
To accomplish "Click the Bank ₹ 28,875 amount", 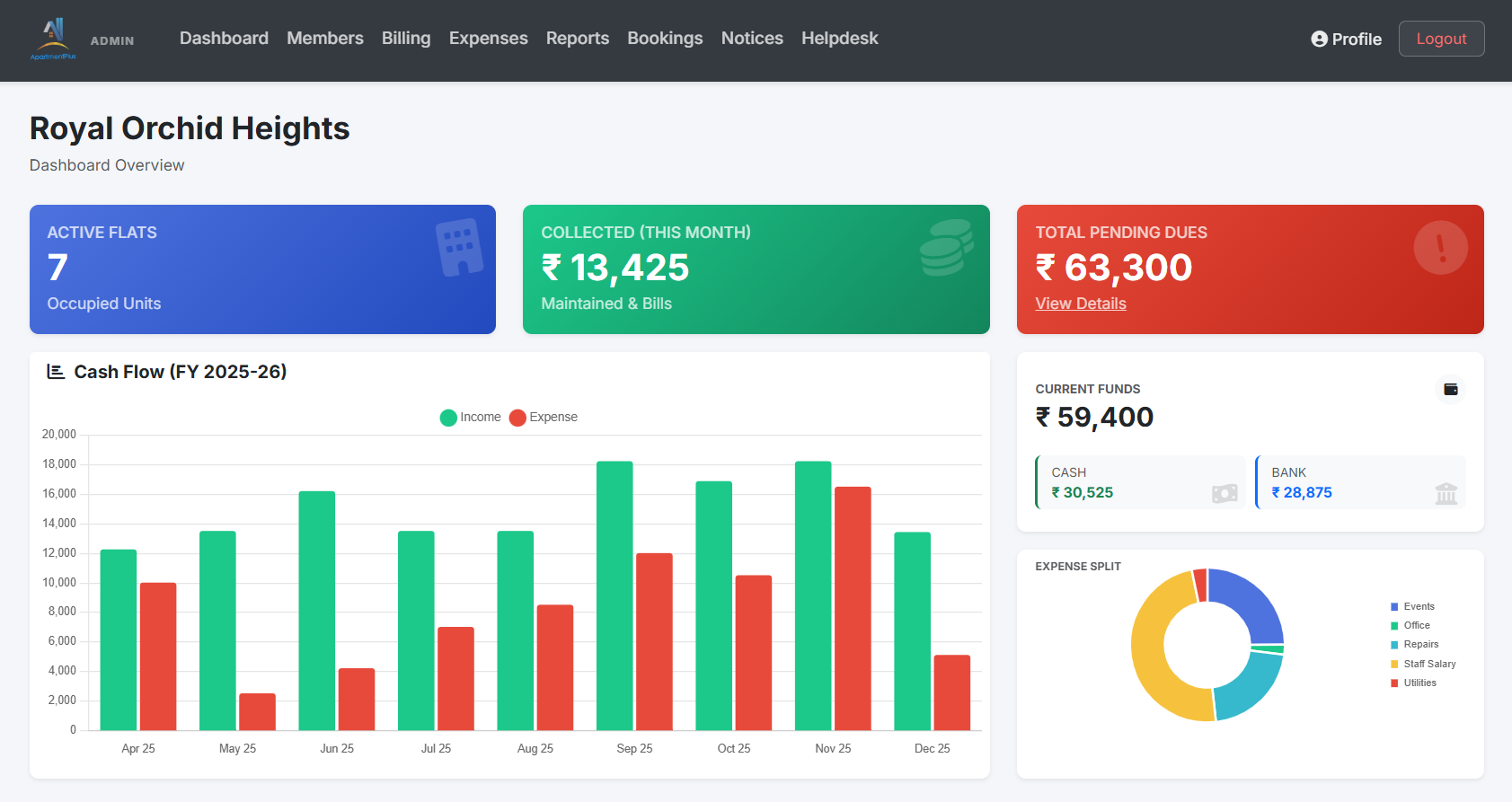I will click(1302, 492).
